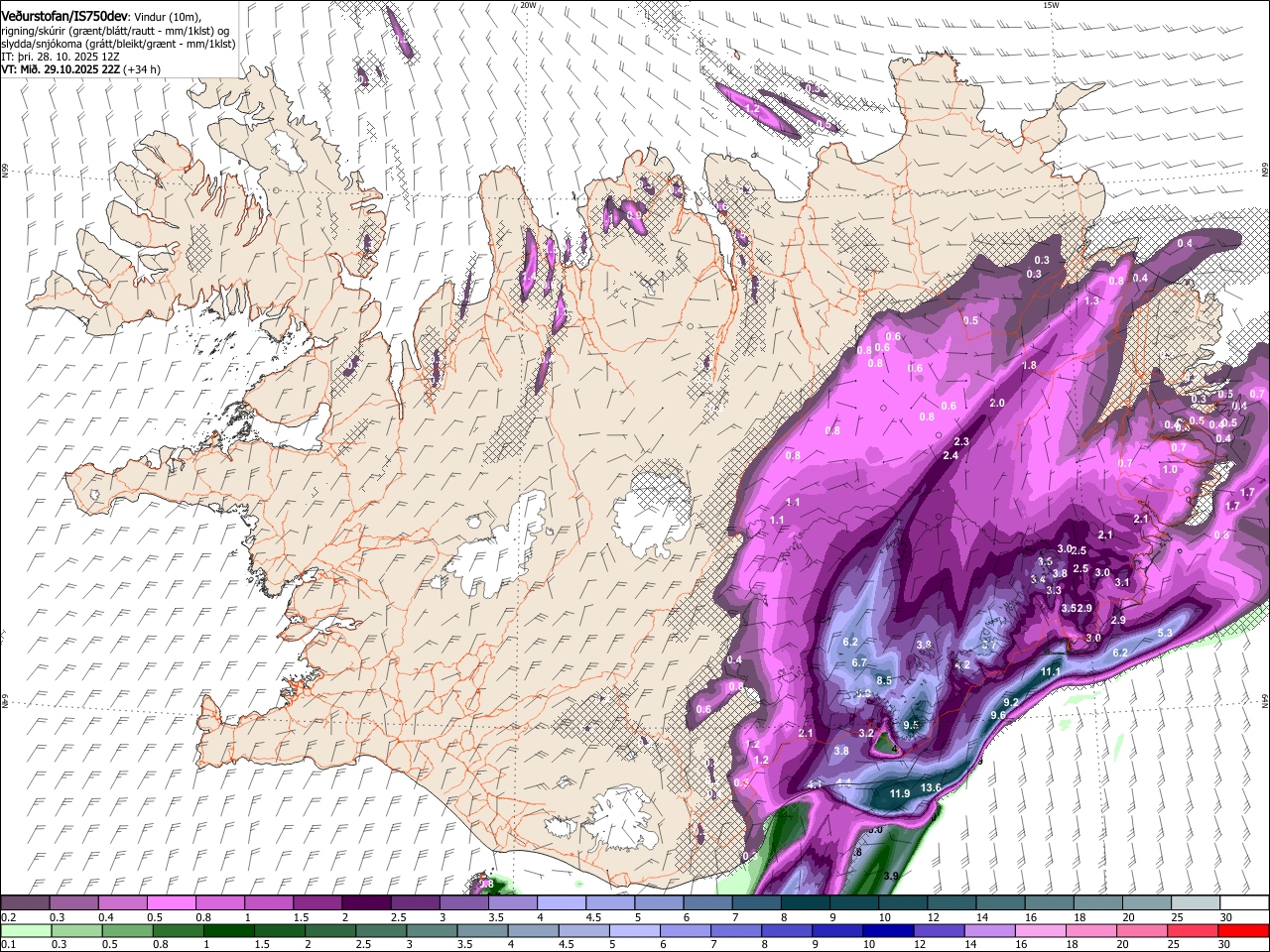This screenshot has width=1270, height=952.
Task: Click the 11.9 precipitation value label
Action: coord(900,793)
